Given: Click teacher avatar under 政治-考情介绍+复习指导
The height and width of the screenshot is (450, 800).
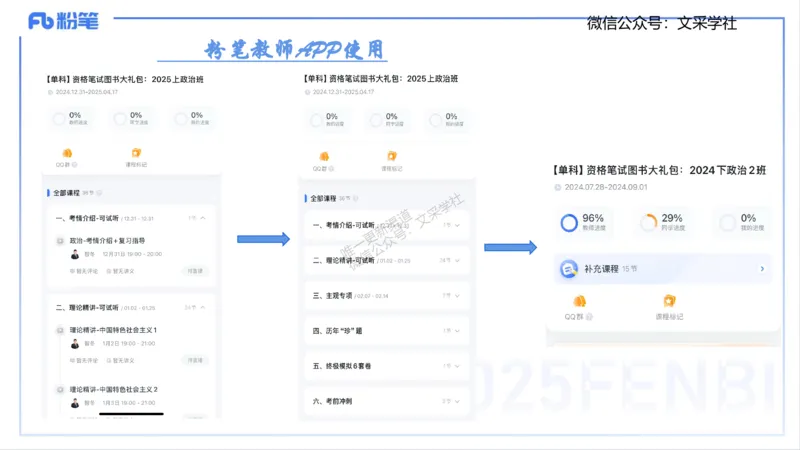Looking at the screenshot, I should point(75,254).
